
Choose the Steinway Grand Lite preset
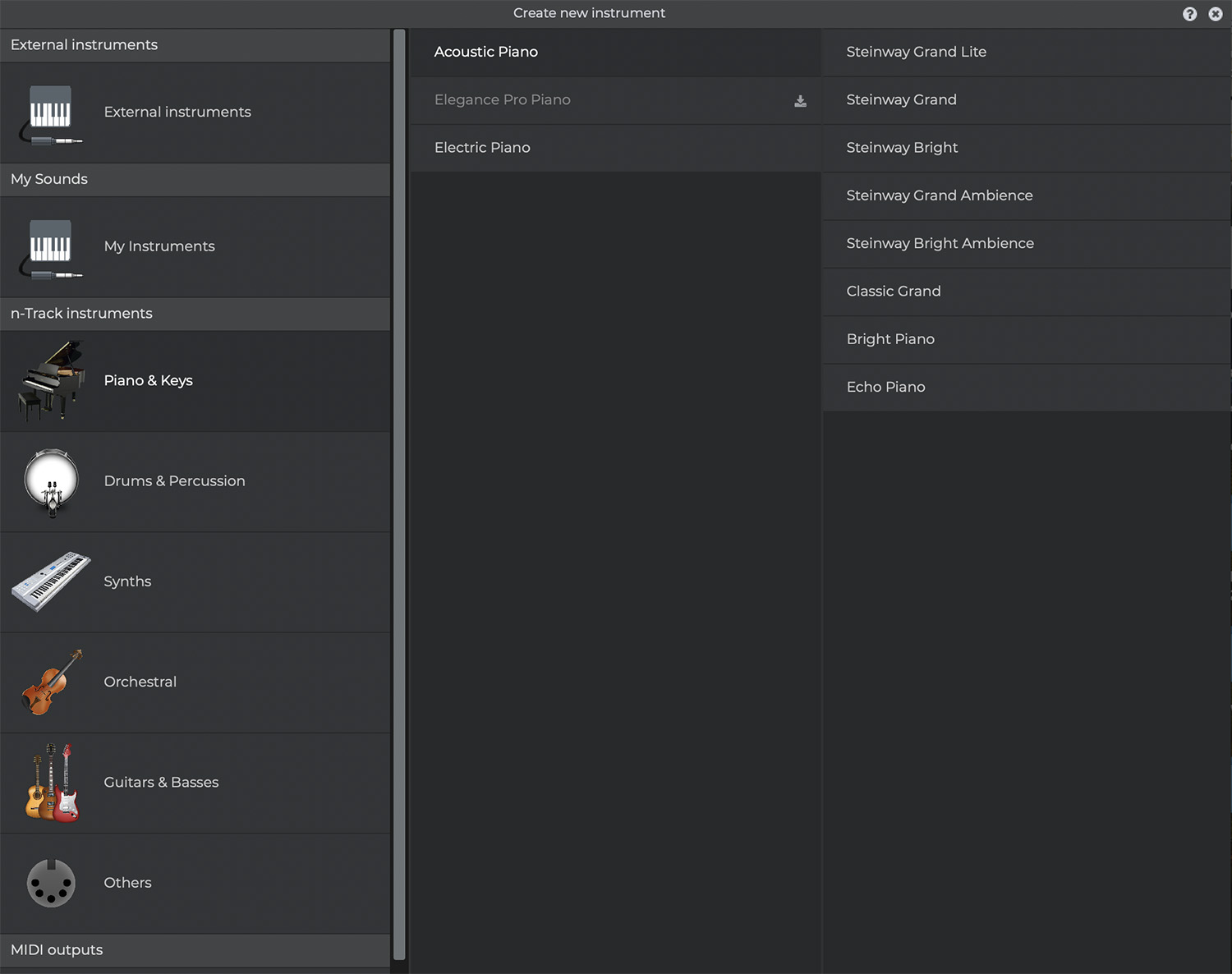click(916, 52)
